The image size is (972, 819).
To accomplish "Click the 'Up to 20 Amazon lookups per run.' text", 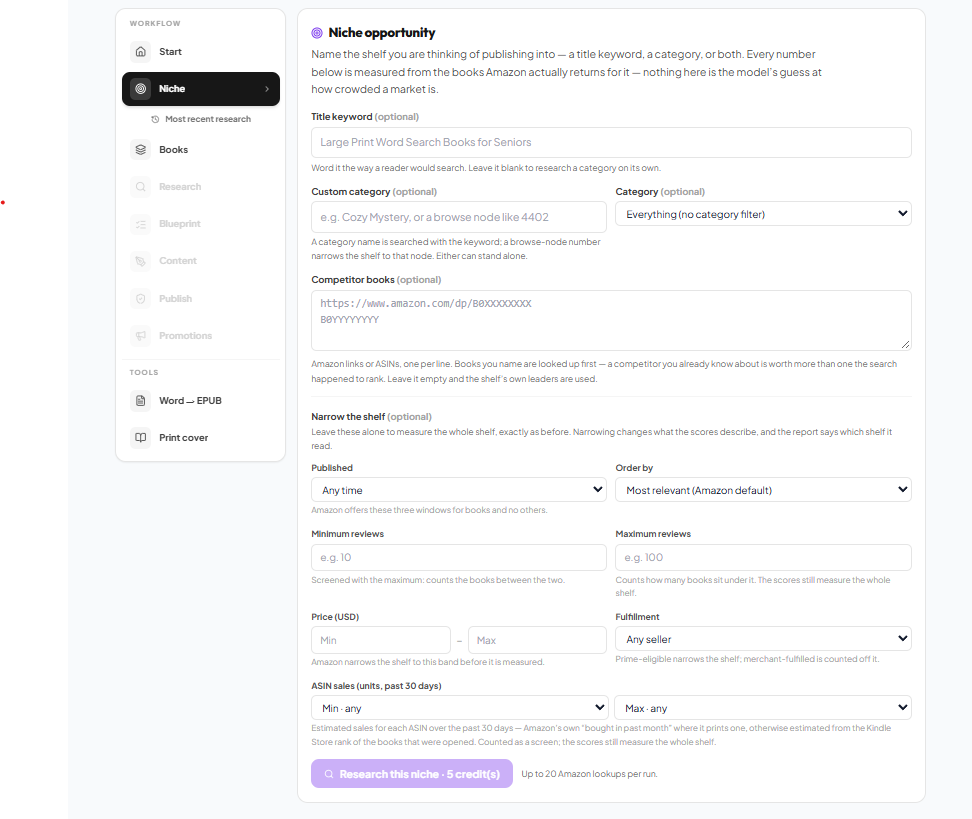I will pyautogui.click(x=589, y=774).
